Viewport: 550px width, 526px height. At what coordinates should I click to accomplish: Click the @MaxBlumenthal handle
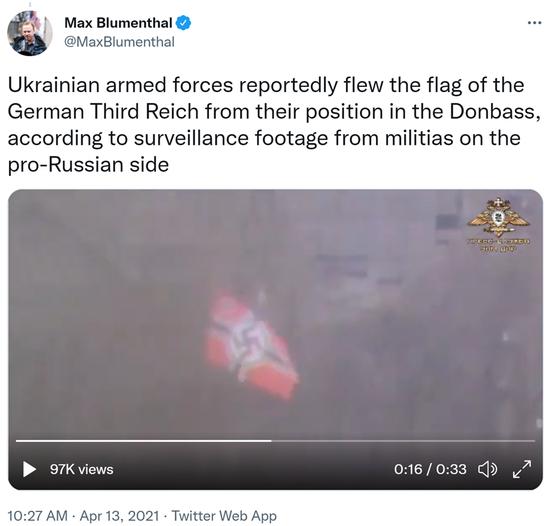(119, 42)
